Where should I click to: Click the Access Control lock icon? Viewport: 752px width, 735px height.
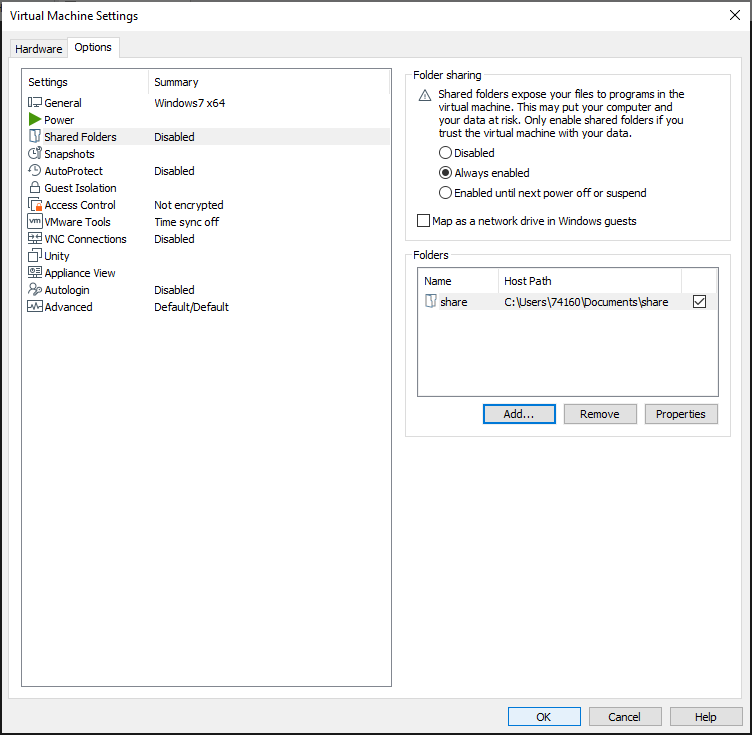click(x=35, y=205)
